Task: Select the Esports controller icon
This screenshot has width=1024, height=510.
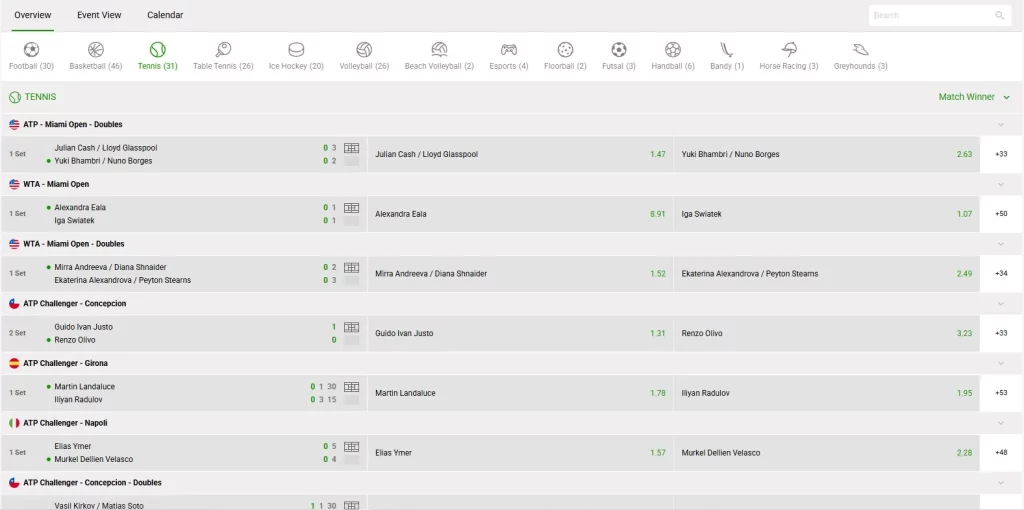Action: coord(509,50)
